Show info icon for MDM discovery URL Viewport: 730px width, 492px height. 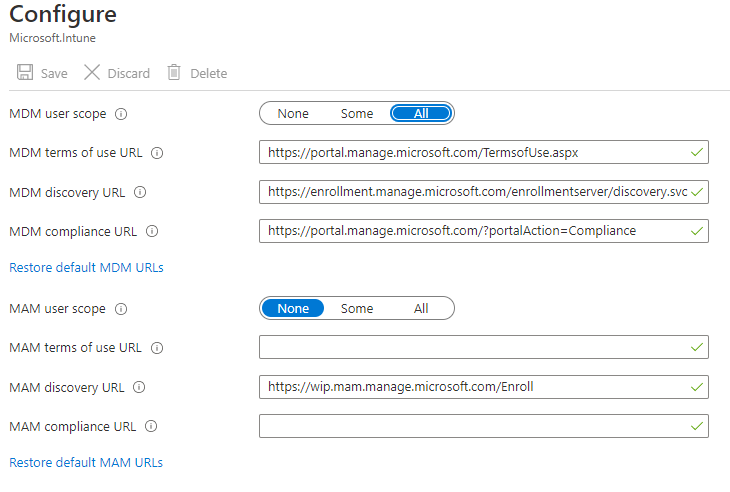(x=140, y=192)
